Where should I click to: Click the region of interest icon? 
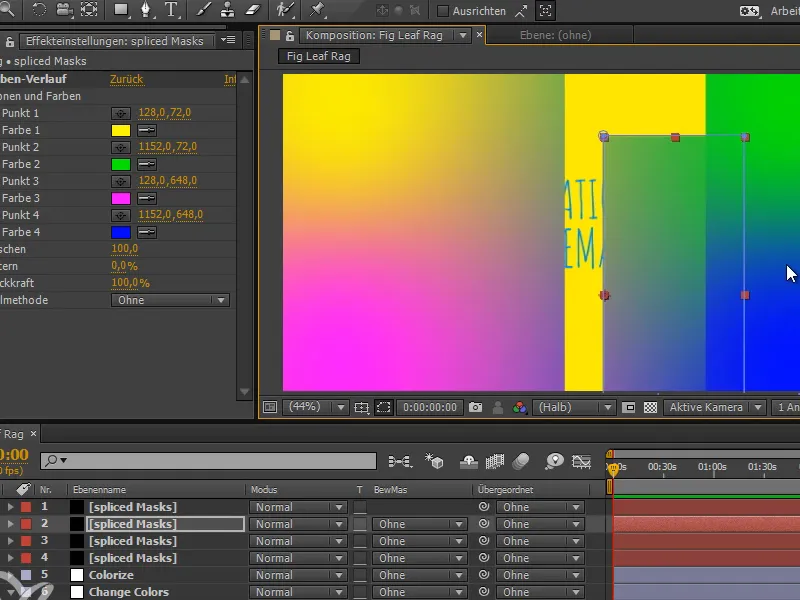click(x=629, y=407)
